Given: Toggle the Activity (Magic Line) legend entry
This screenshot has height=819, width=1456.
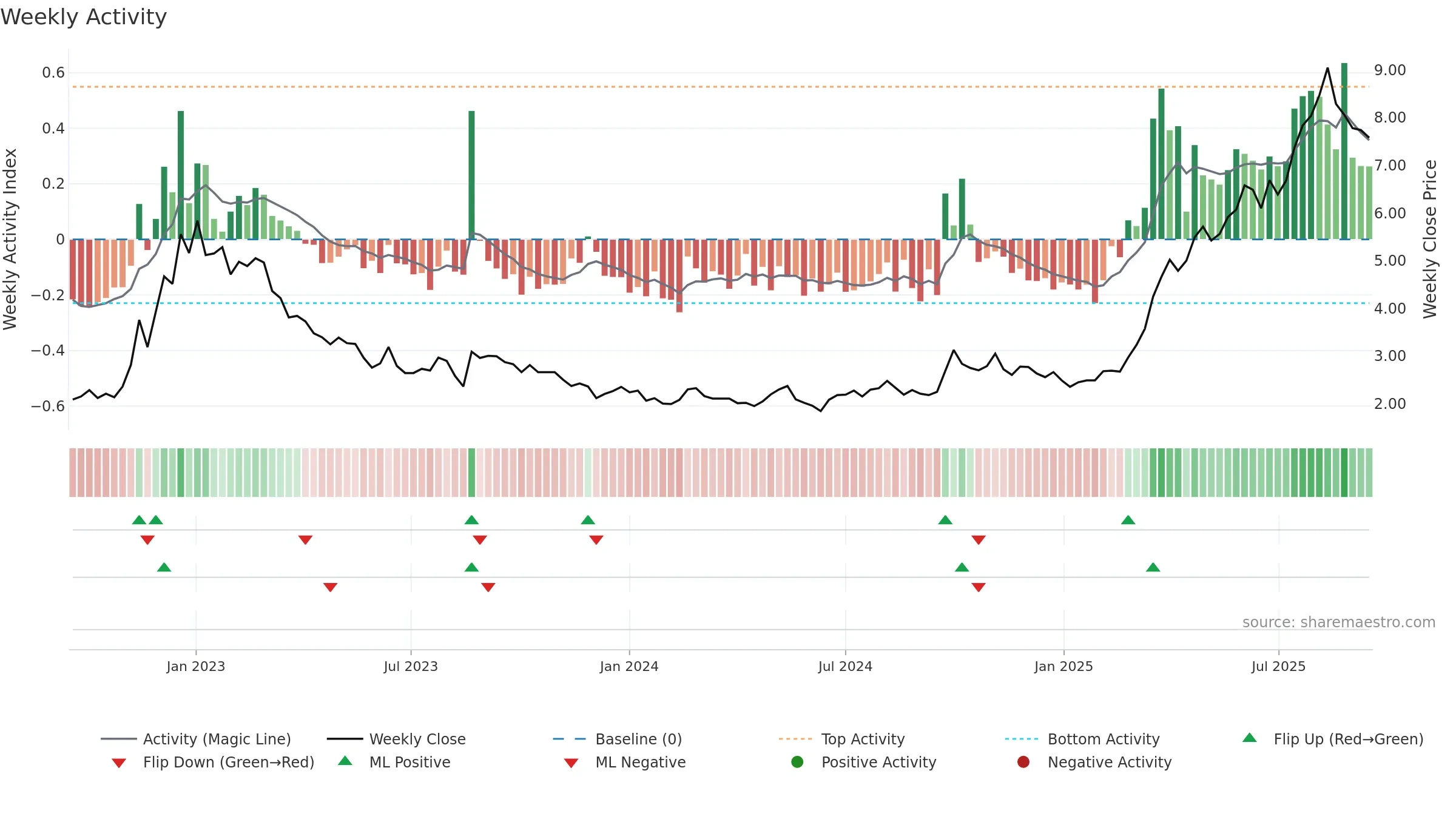Looking at the screenshot, I should point(196,739).
